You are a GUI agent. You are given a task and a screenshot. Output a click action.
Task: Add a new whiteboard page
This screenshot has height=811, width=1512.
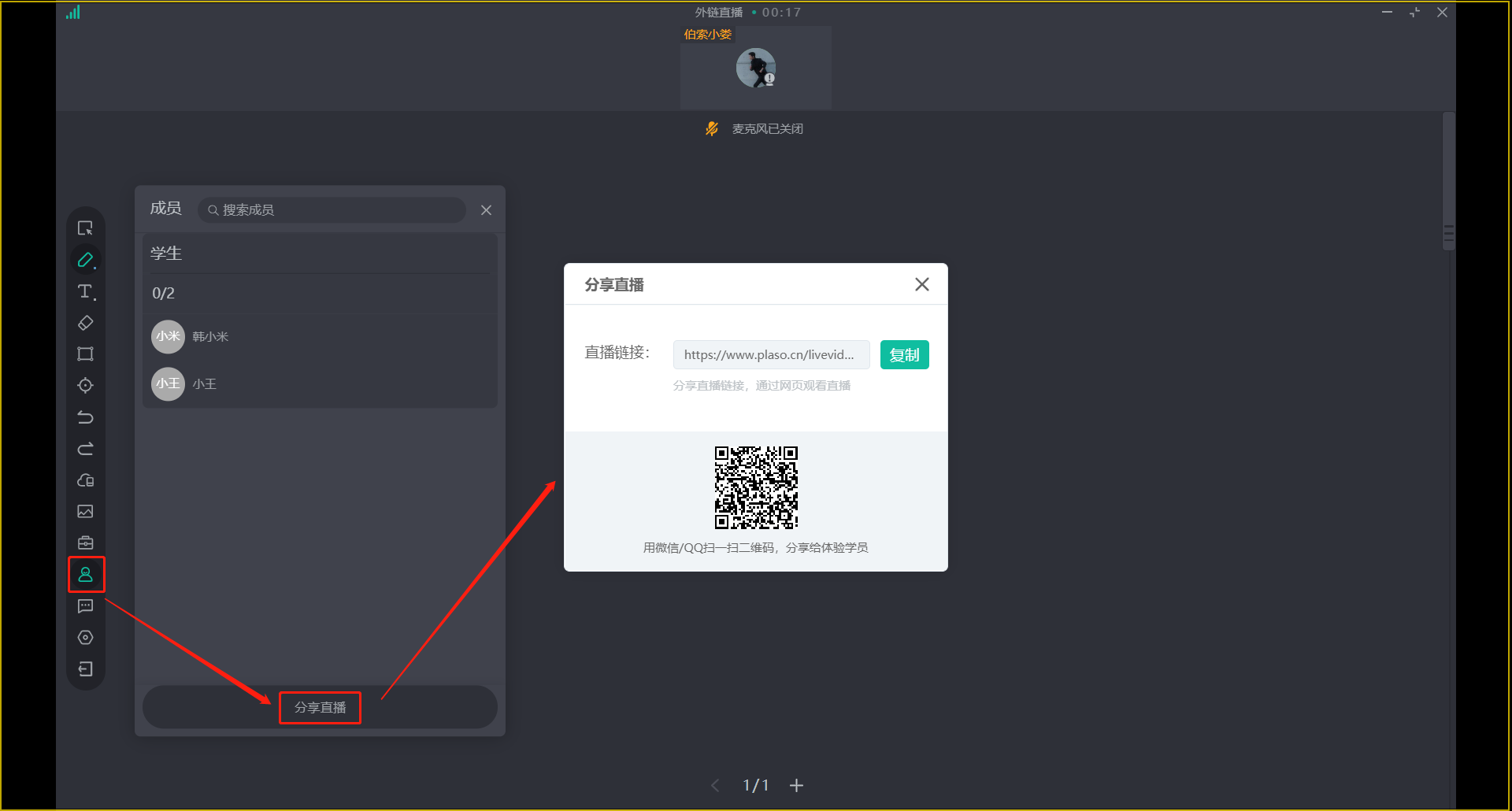(x=796, y=786)
